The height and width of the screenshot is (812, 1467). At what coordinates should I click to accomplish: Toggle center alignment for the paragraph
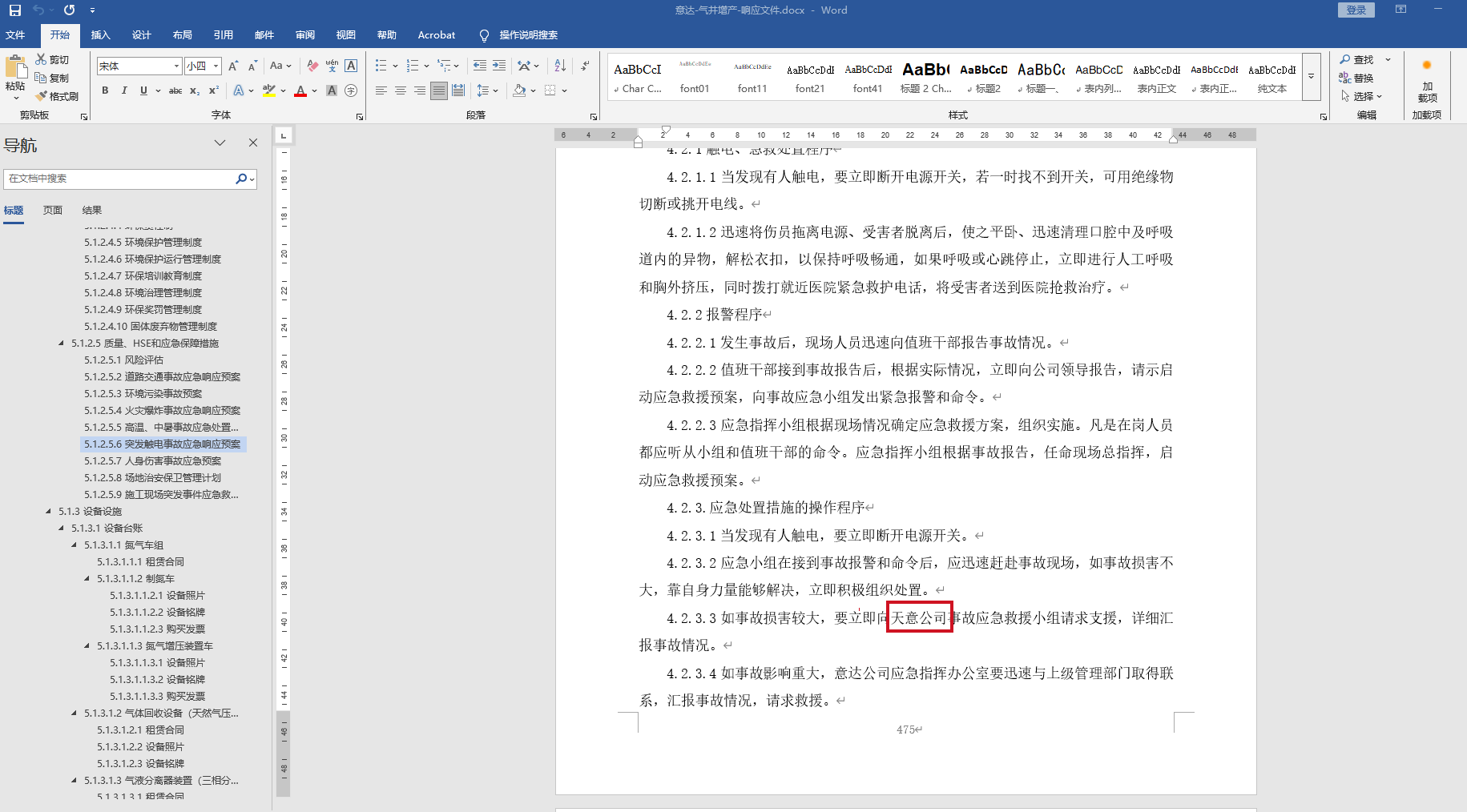click(x=401, y=90)
